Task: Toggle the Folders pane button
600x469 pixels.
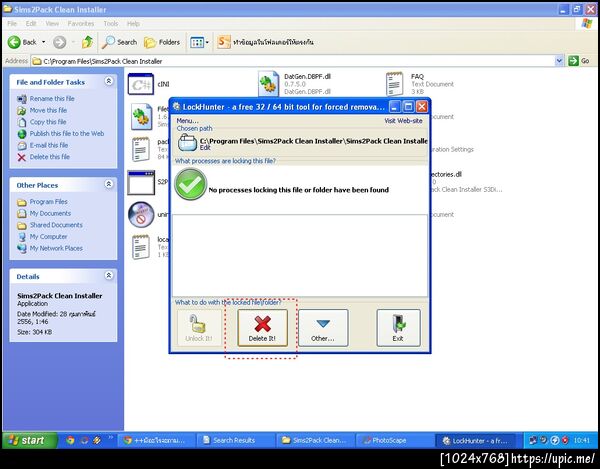Action: point(162,42)
